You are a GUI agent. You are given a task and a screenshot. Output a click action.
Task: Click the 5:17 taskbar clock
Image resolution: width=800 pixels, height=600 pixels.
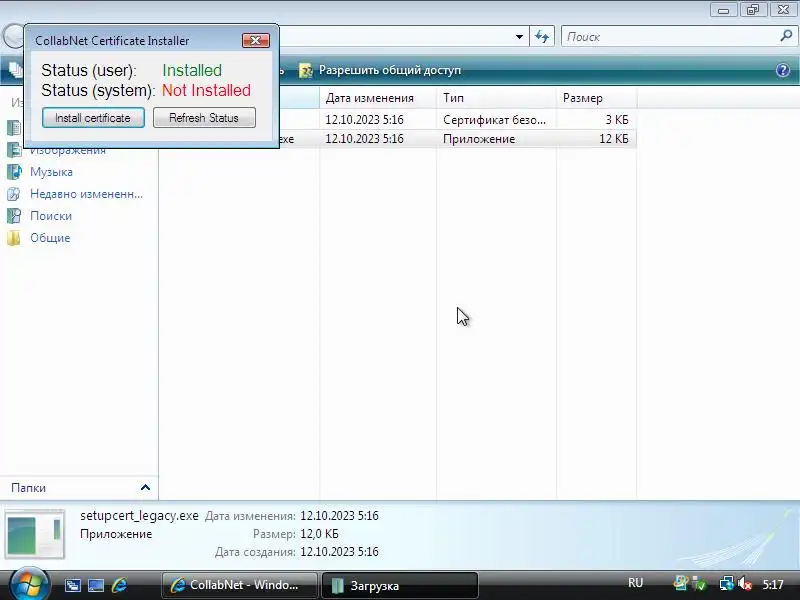pyautogui.click(x=773, y=584)
